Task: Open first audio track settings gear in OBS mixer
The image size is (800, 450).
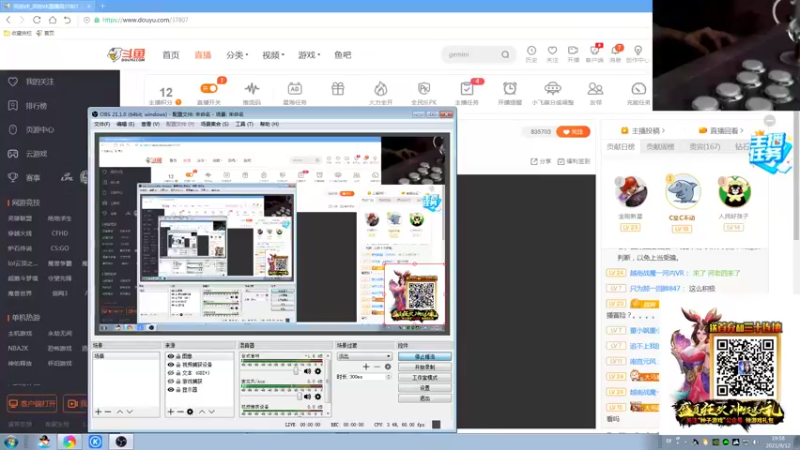Action: [x=318, y=371]
